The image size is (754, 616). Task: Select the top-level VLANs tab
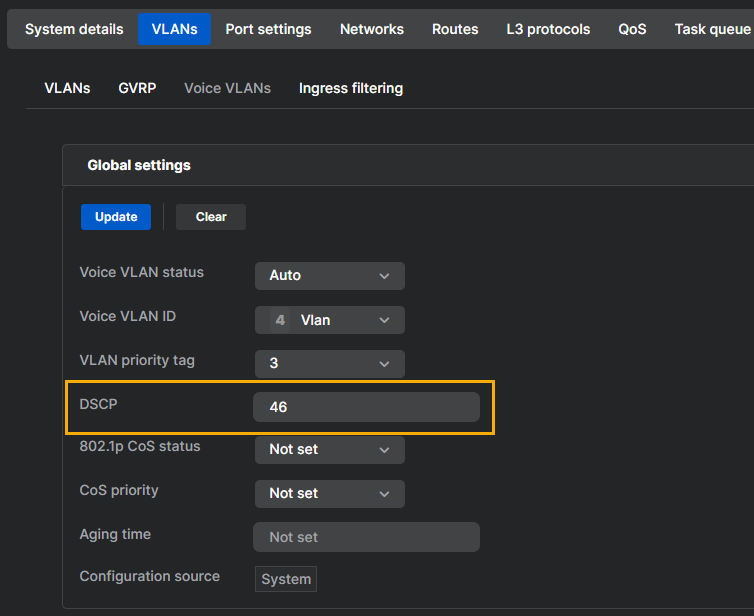tap(174, 29)
